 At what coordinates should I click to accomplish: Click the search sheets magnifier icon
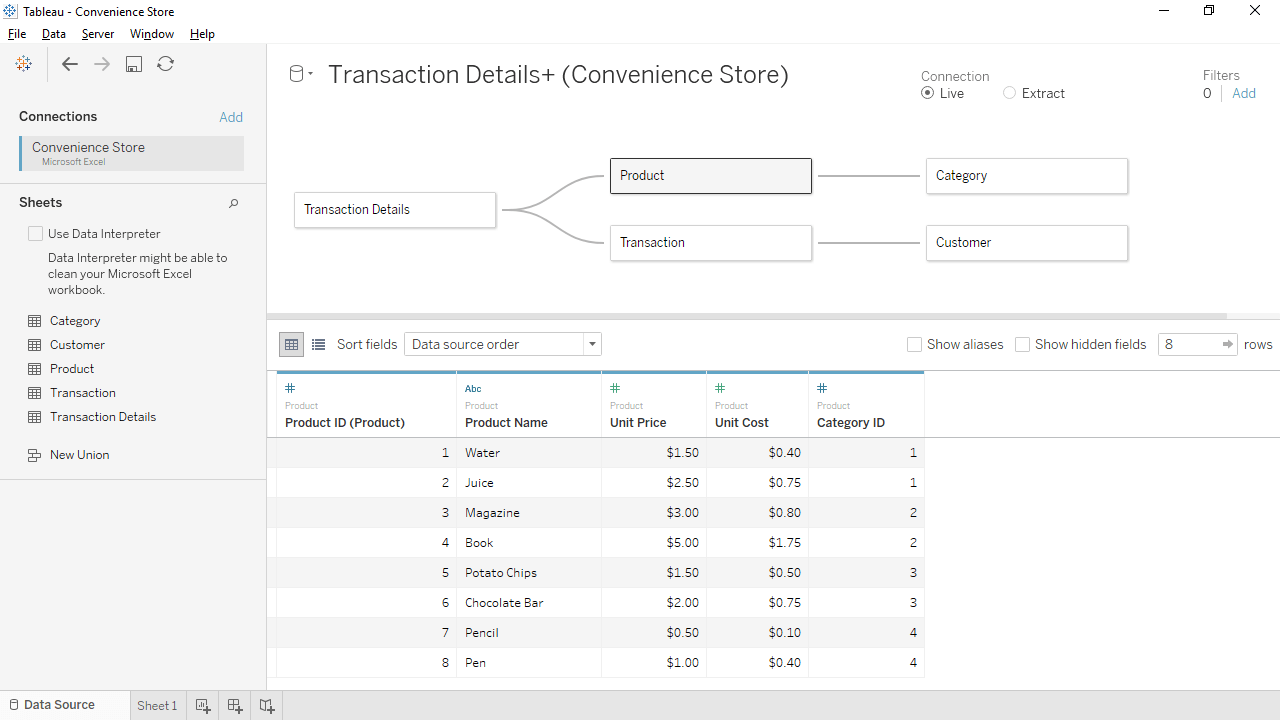(233, 203)
